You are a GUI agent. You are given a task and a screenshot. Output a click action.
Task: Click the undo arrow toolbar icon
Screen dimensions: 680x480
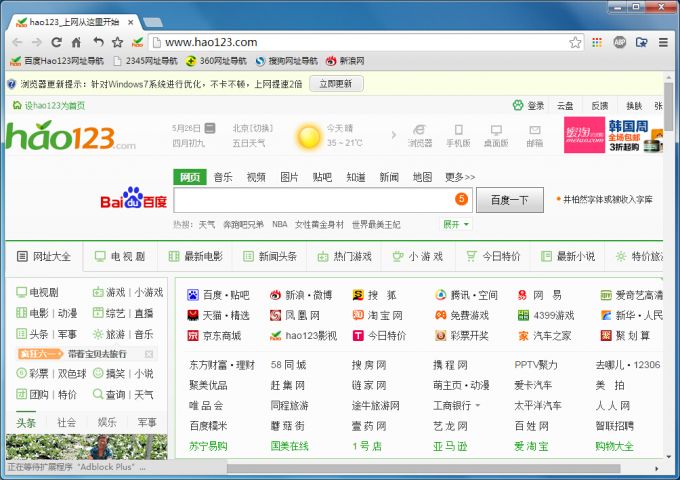point(98,42)
